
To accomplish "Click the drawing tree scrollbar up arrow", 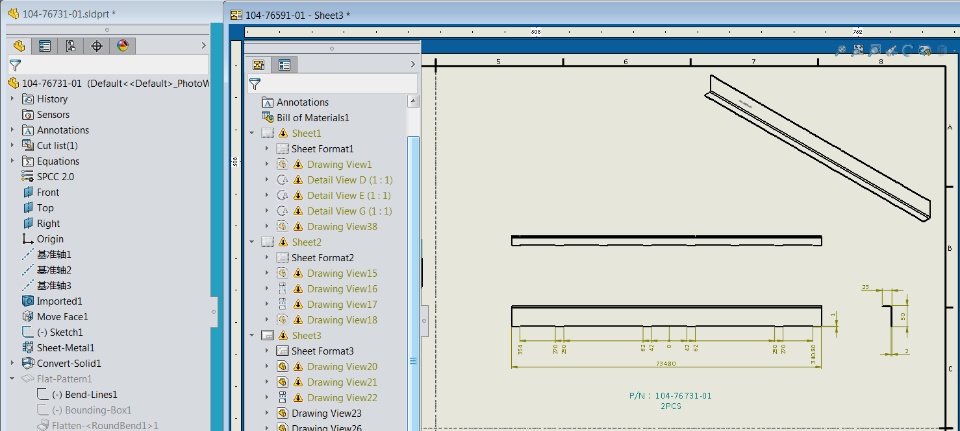I will point(413,101).
